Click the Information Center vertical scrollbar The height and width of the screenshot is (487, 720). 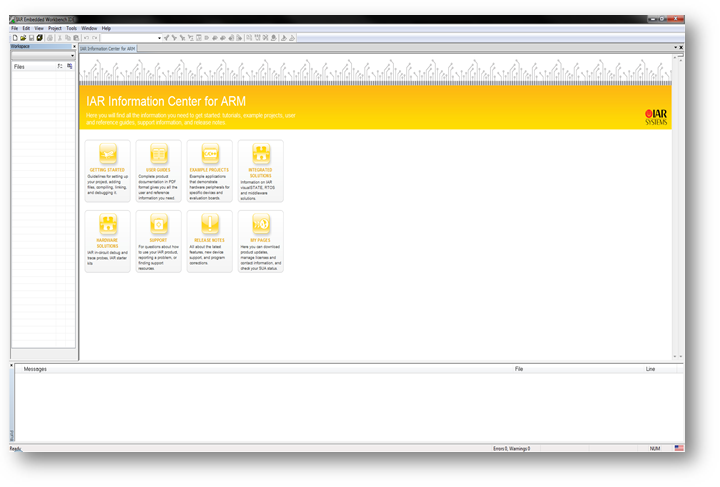675,207
